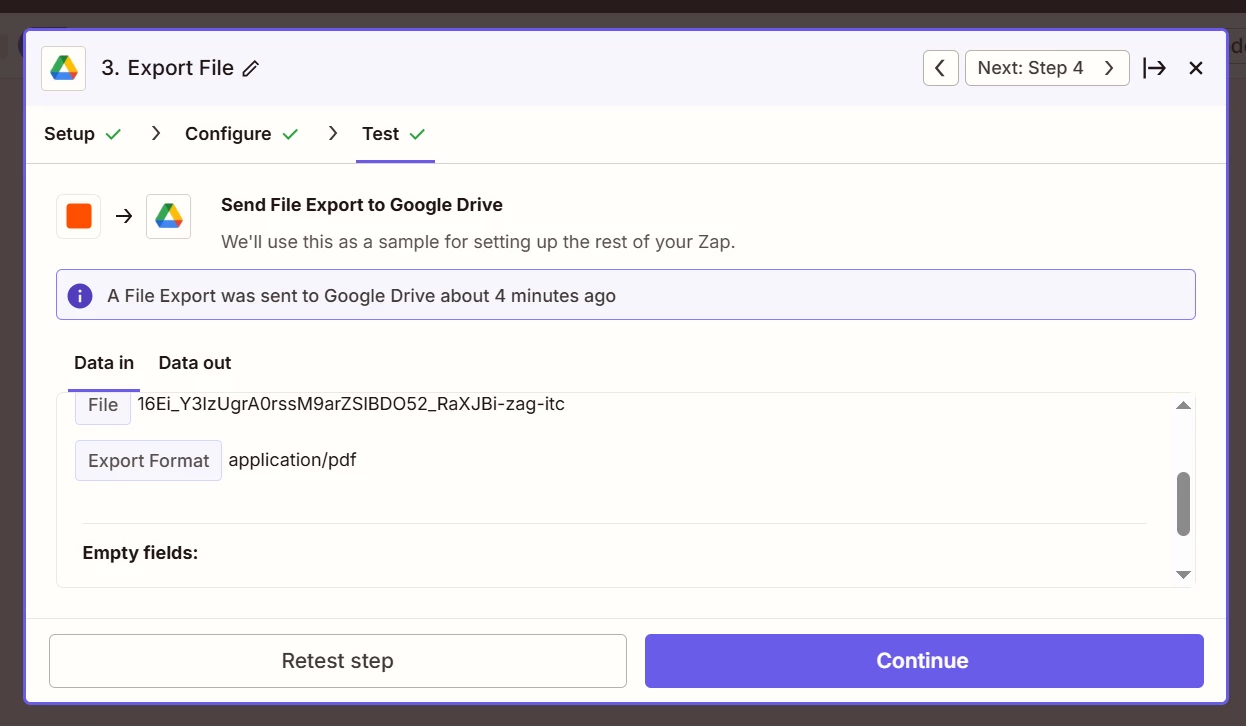Viewport: 1246px width, 726px height.
Task: Select the Test tab
Action: coord(394,134)
